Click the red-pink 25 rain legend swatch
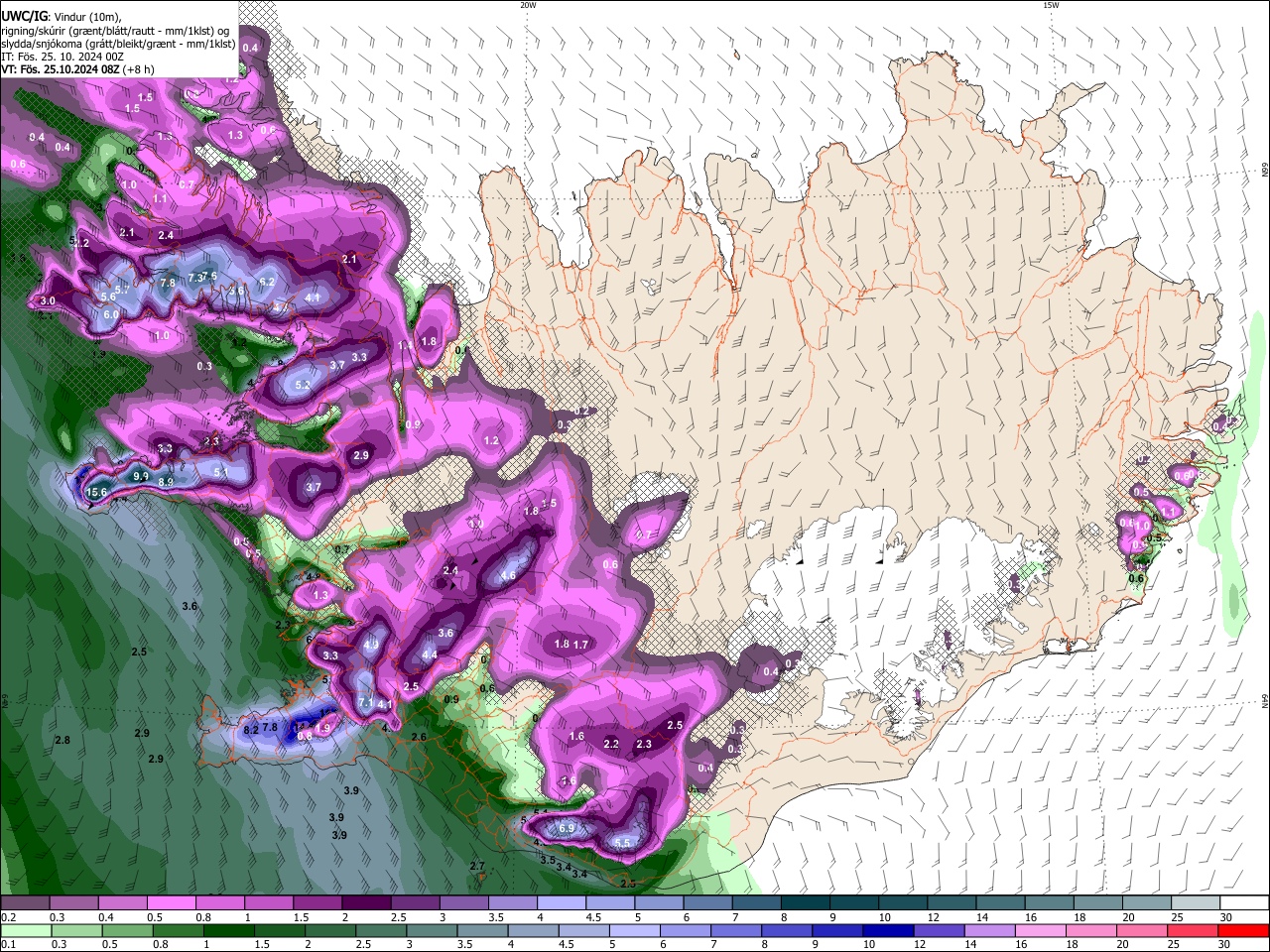Screen dimensions: 1270x952 (x=1191, y=930)
